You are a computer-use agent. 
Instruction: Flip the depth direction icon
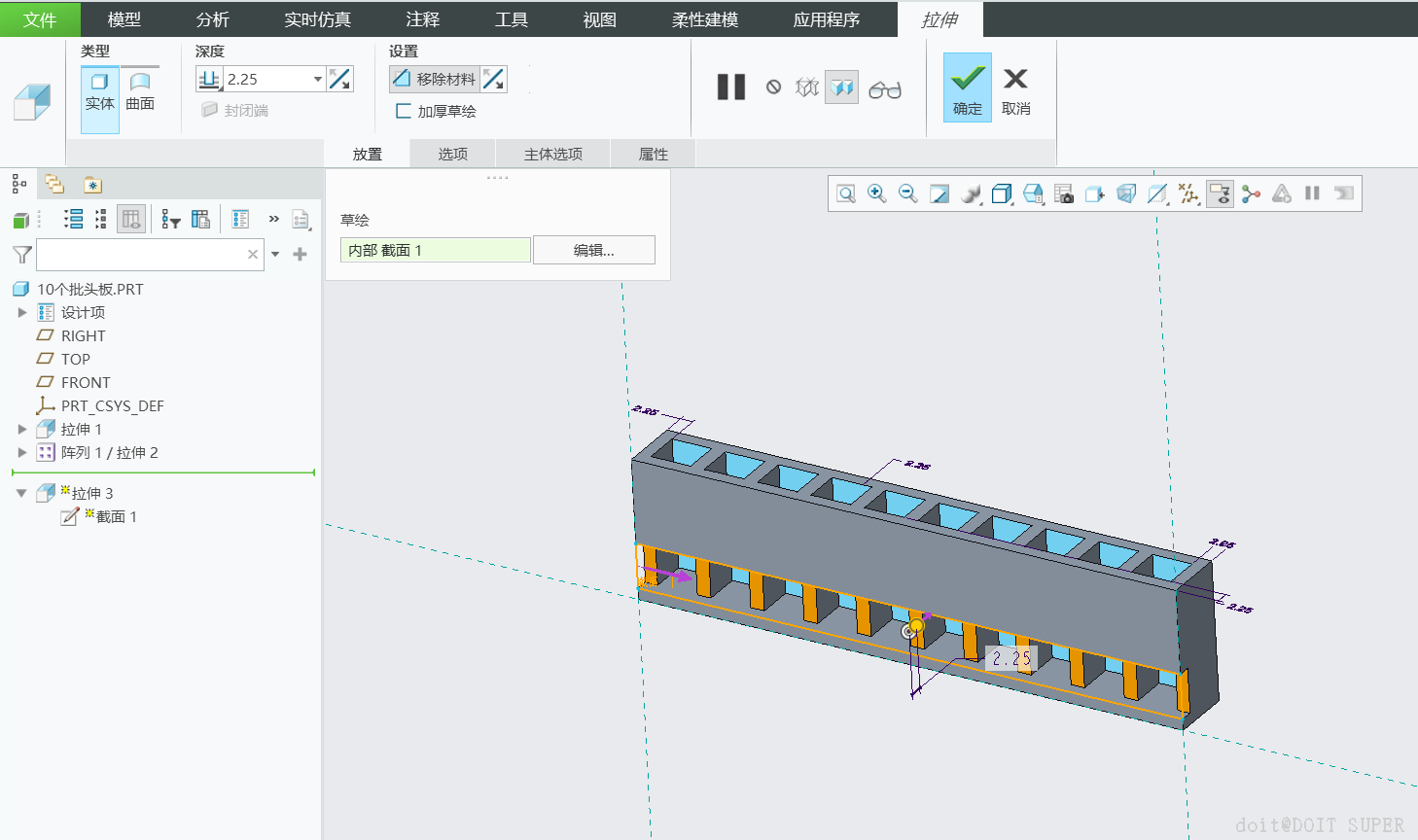coord(340,79)
